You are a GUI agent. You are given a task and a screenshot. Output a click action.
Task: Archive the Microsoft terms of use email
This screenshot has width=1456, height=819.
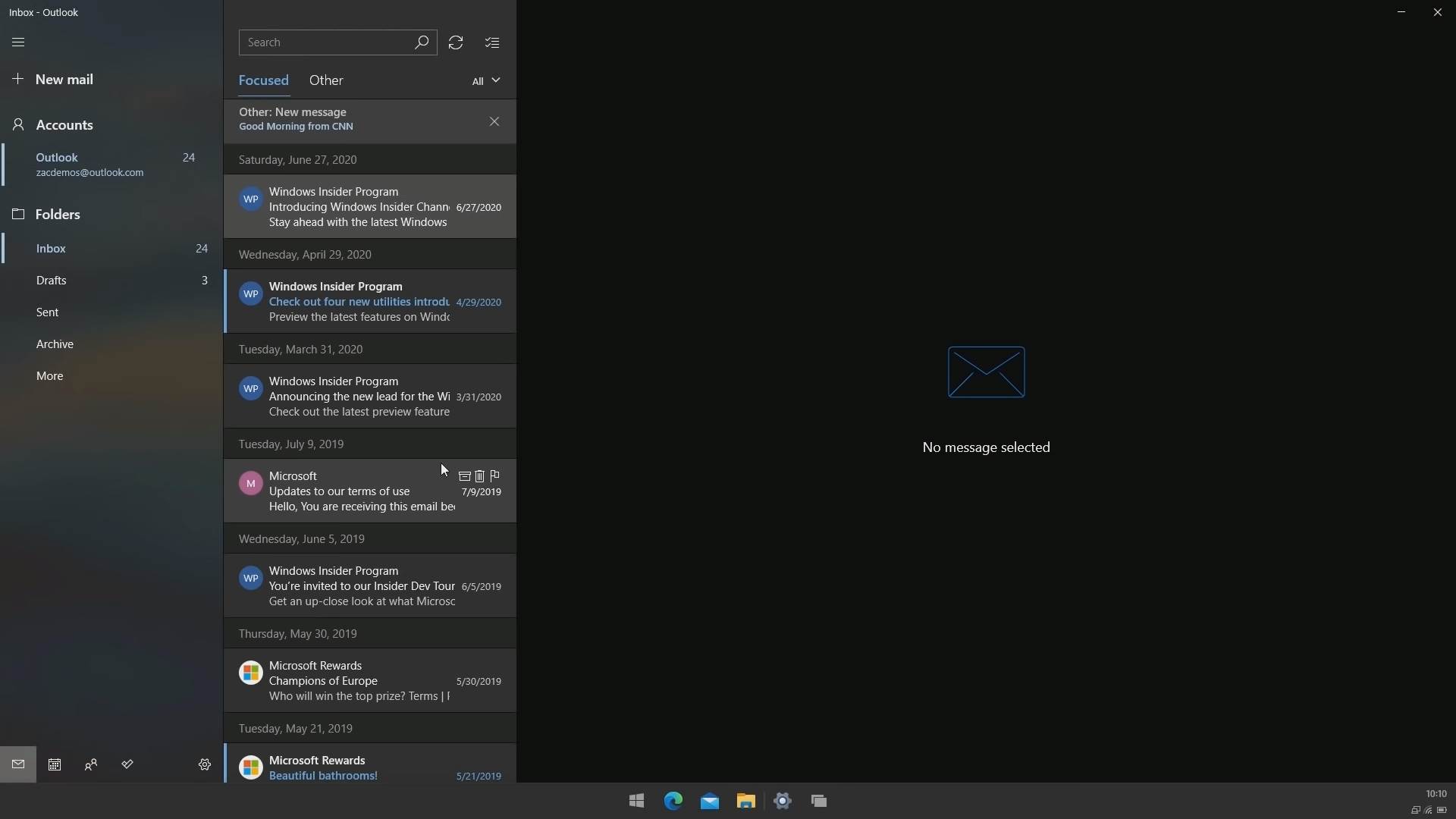tap(465, 475)
